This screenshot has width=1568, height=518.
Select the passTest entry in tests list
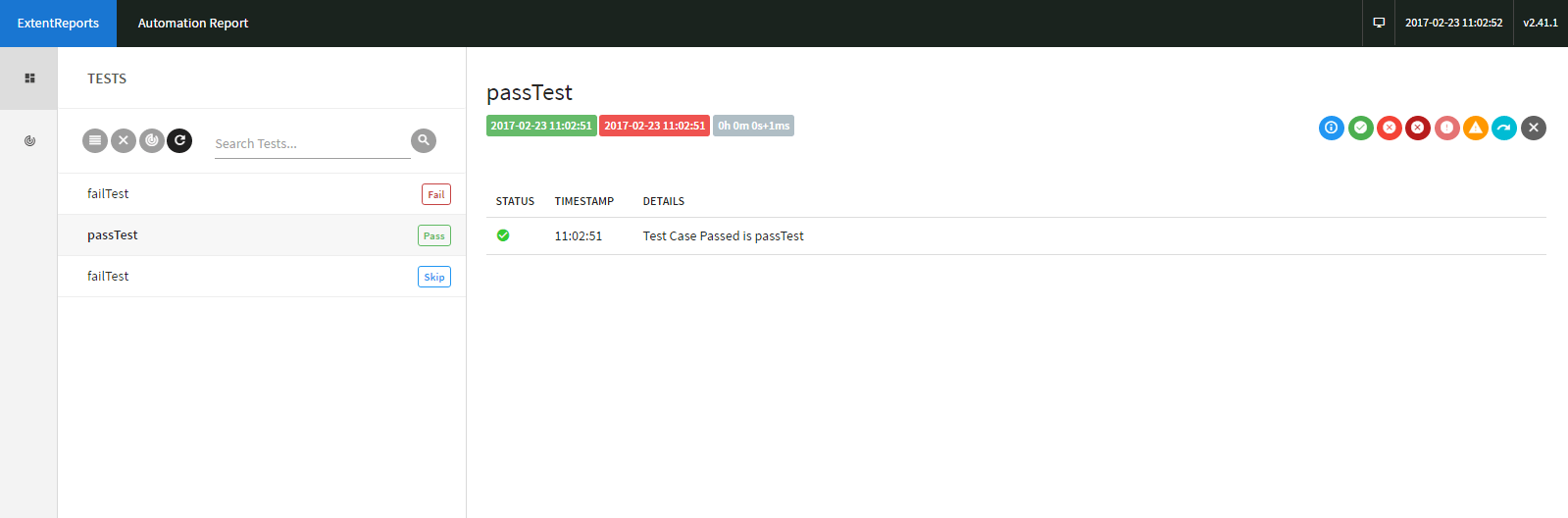[262, 235]
